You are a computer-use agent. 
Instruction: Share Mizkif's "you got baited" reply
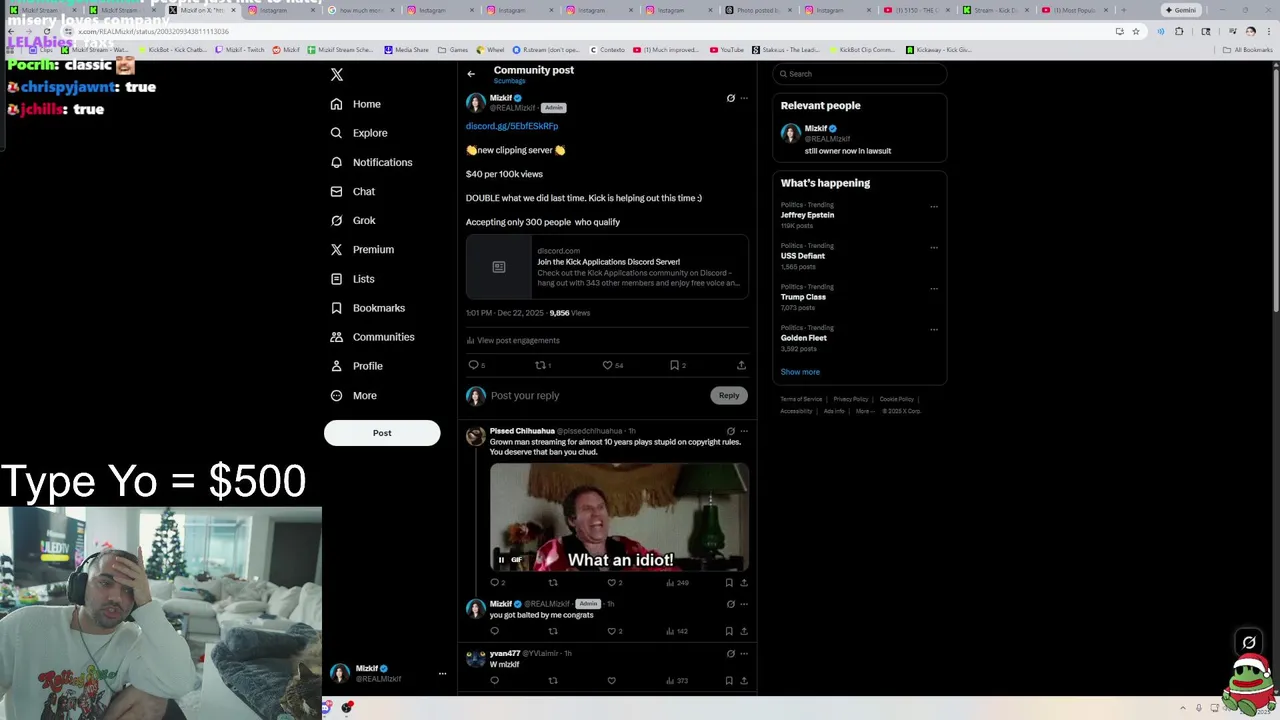click(744, 631)
